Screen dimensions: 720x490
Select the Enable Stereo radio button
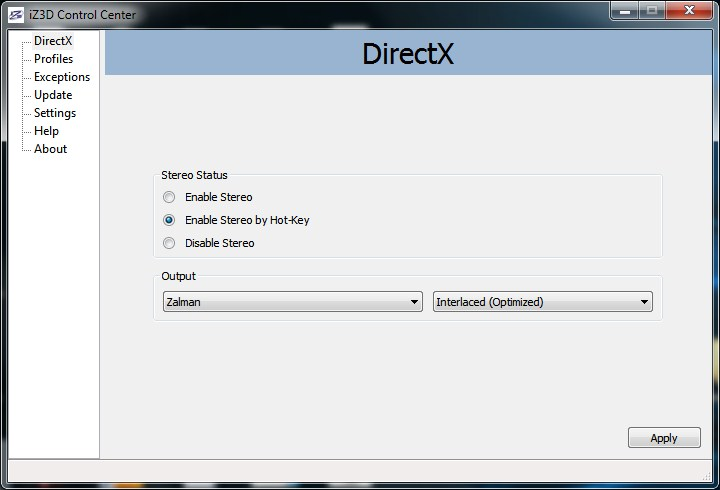pyautogui.click(x=169, y=197)
